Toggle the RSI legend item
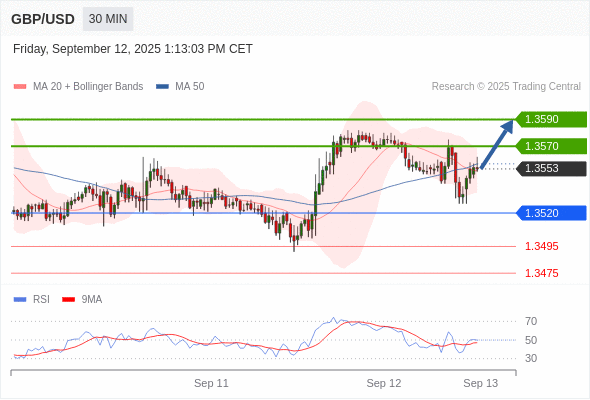The width and height of the screenshot is (590, 400). click(31, 300)
